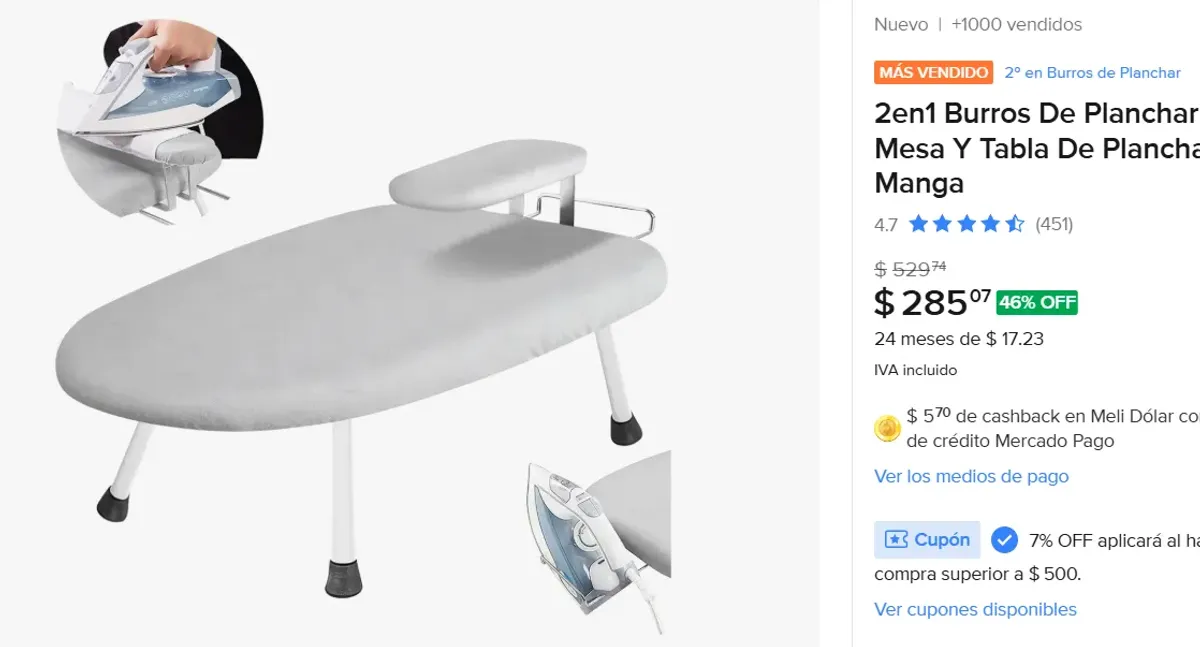Click the third blue rating star
The width and height of the screenshot is (1200, 647).
pyautogui.click(x=966, y=224)
